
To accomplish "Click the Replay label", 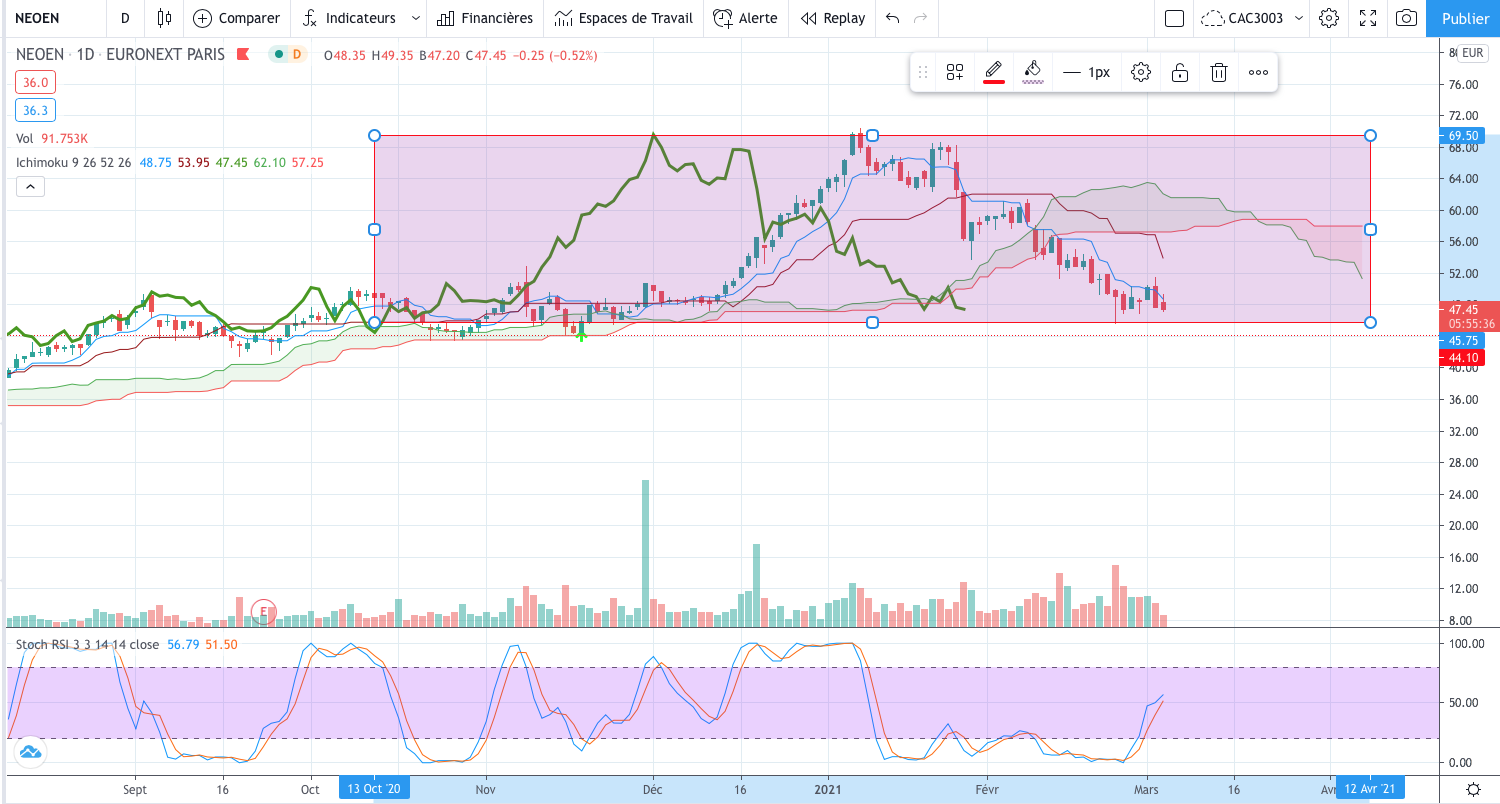I will 844,18.
